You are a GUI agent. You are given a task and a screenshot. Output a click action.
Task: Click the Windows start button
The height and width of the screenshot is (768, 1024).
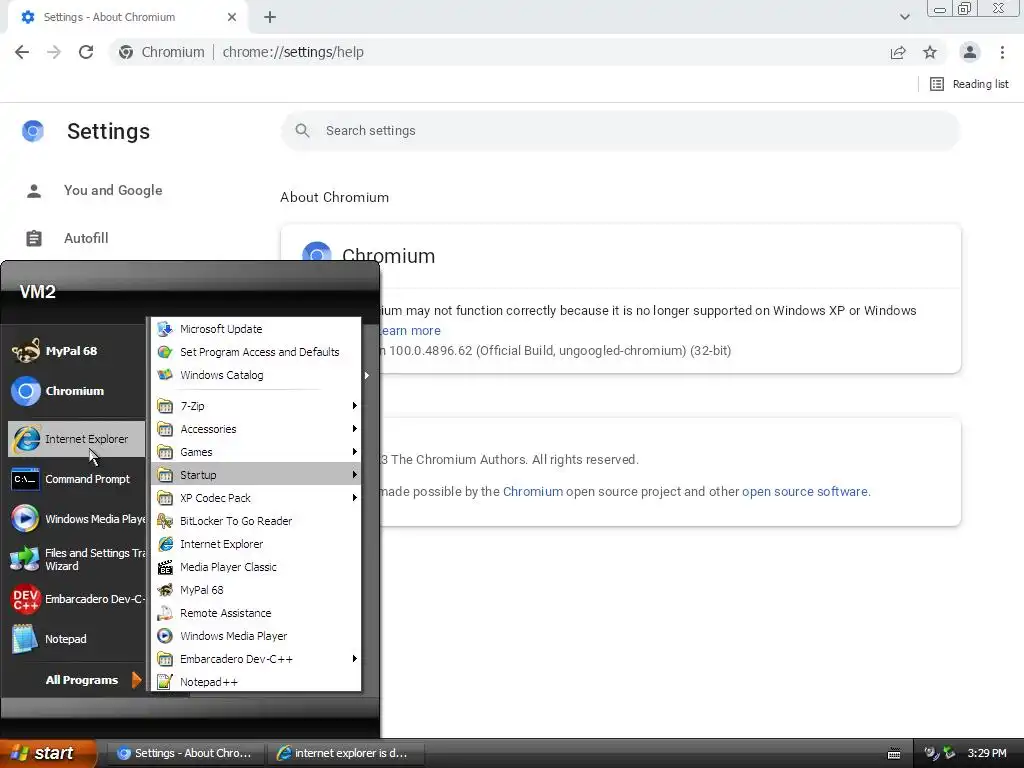point(47,753)
